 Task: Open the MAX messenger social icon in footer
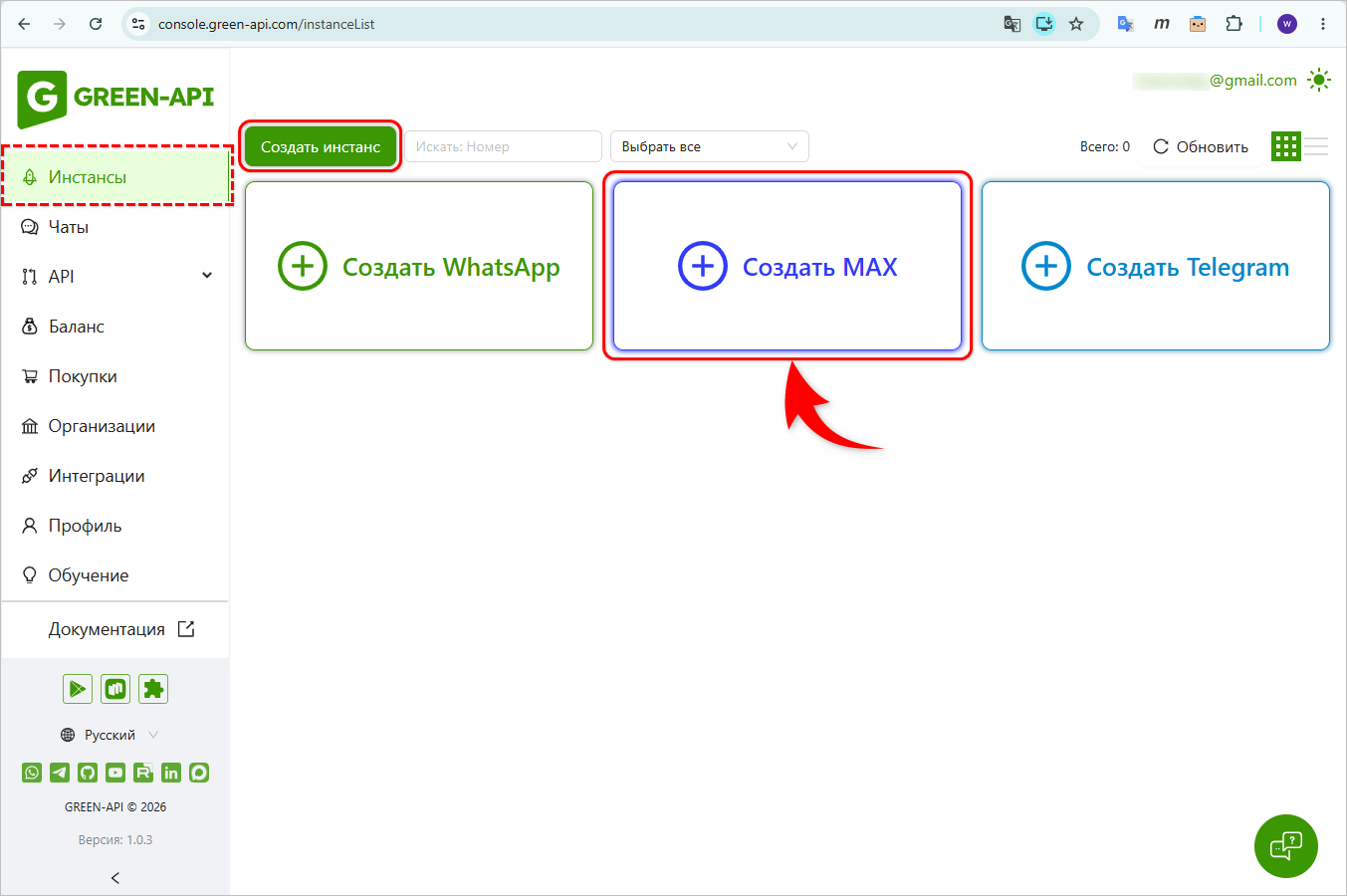coord(199,773)
